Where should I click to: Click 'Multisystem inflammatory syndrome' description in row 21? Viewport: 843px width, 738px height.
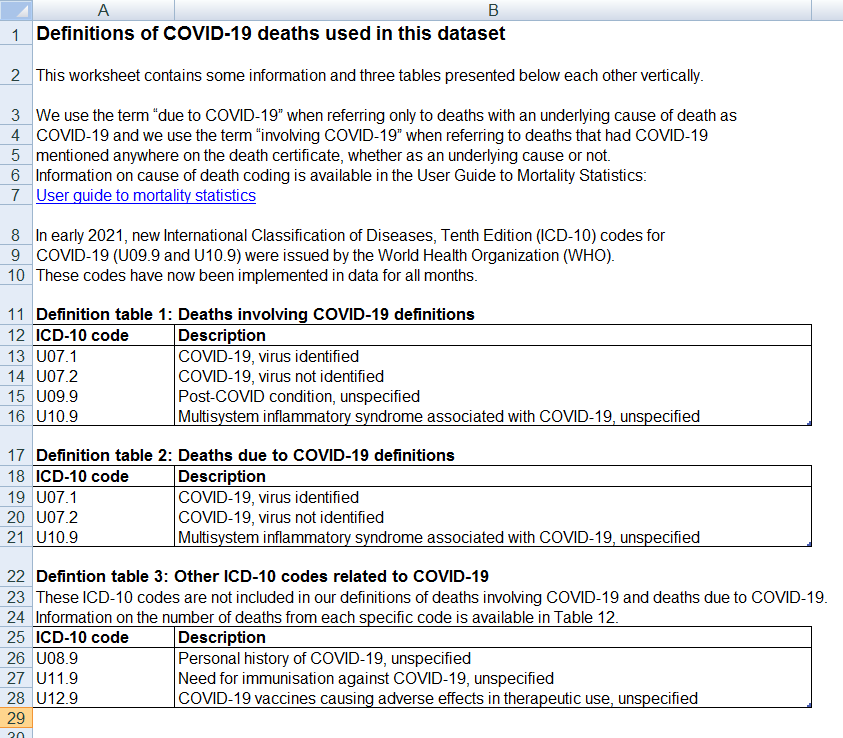pyautogui.click(x=493, y=537)
